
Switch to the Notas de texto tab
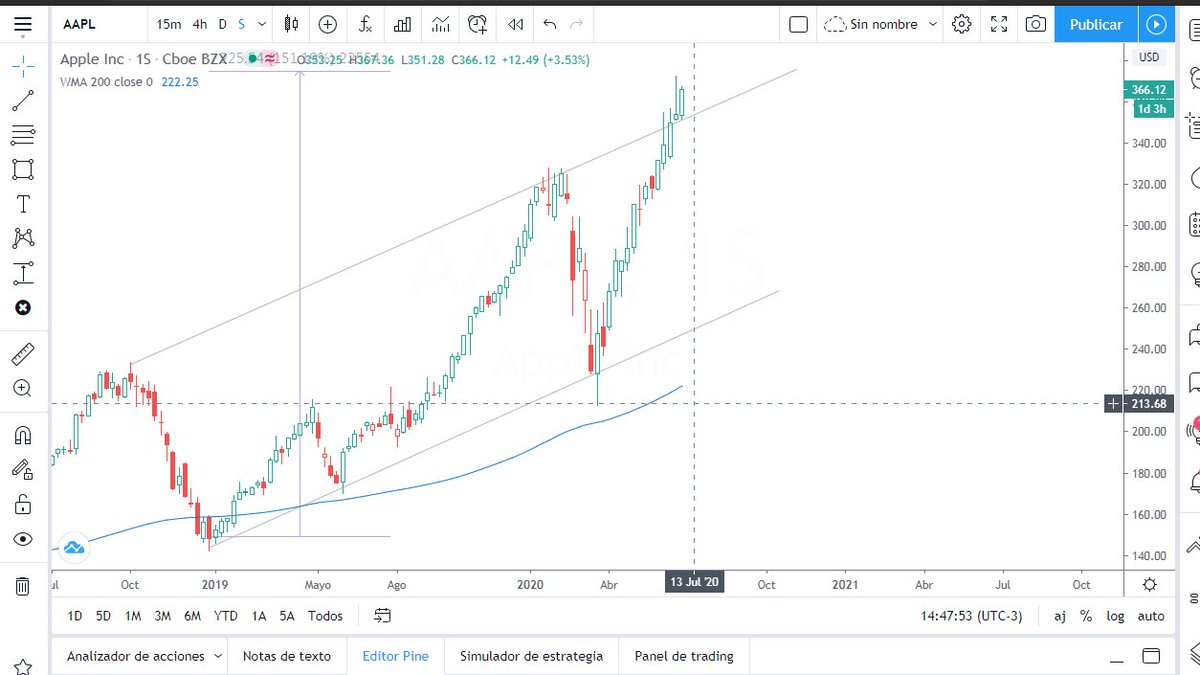click(286, 657)
